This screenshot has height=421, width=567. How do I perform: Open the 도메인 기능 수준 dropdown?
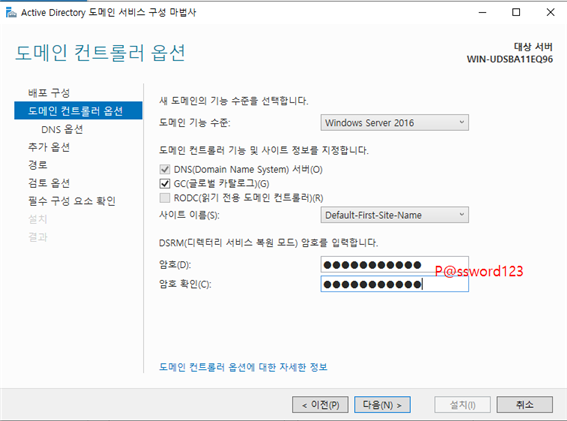395,123
